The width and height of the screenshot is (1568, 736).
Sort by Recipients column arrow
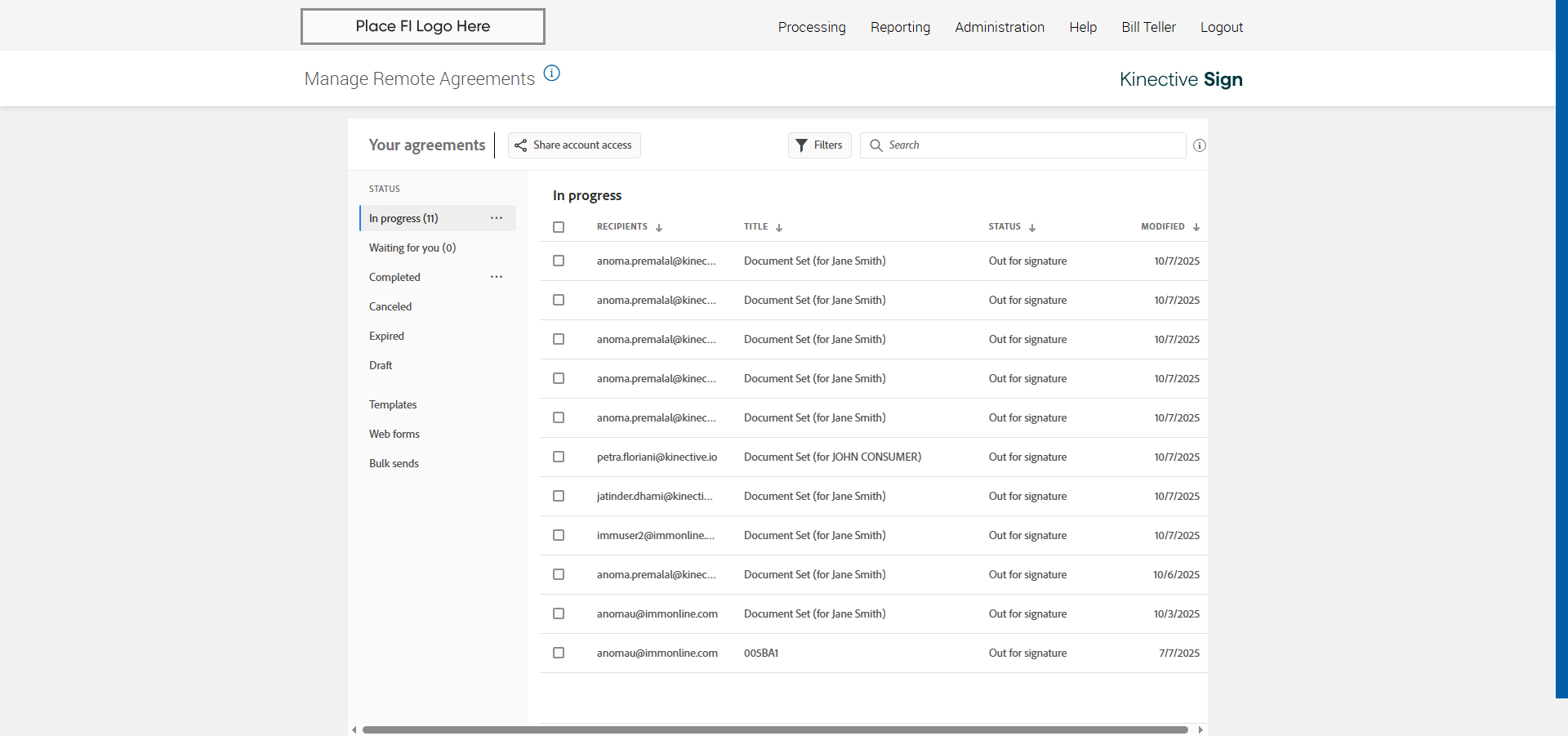(x=659, y=228)
